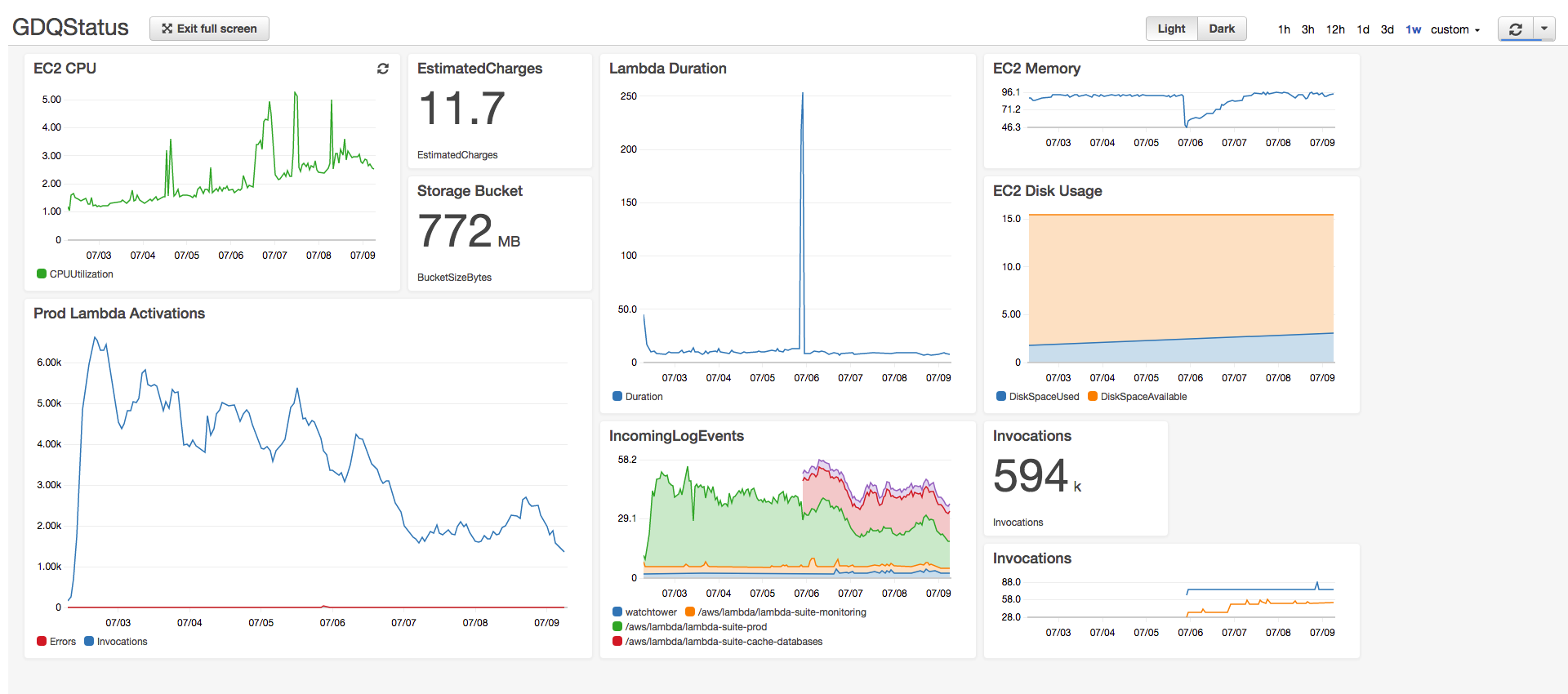Viewport: 1568px width, 694px height.
Task: Click the green CPUUtilization legend swatch
Action: click(42, 274)
